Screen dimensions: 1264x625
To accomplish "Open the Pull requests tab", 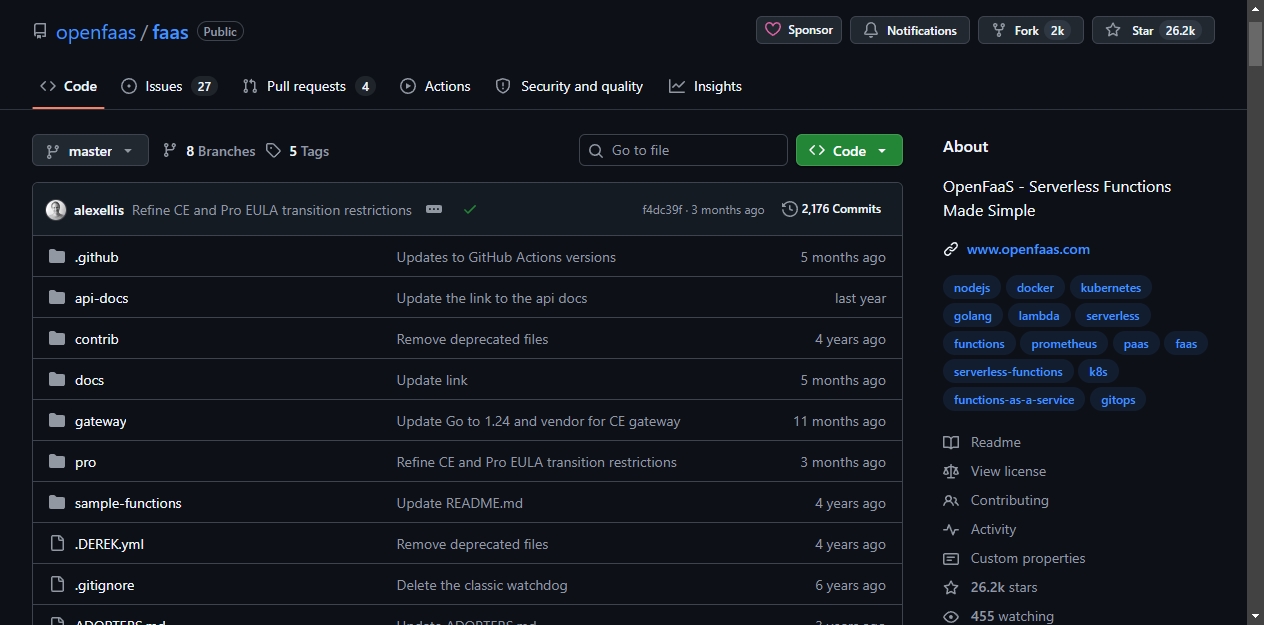I will [x=308, y=86].
